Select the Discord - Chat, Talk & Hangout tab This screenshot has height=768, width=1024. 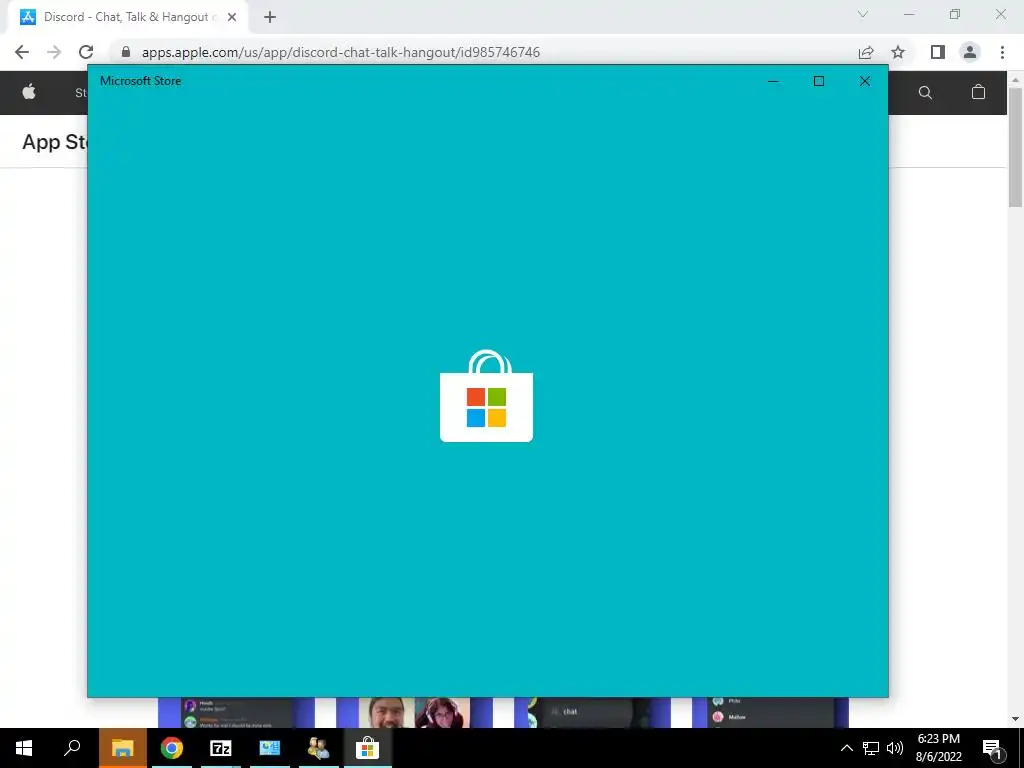pos(127,17)
